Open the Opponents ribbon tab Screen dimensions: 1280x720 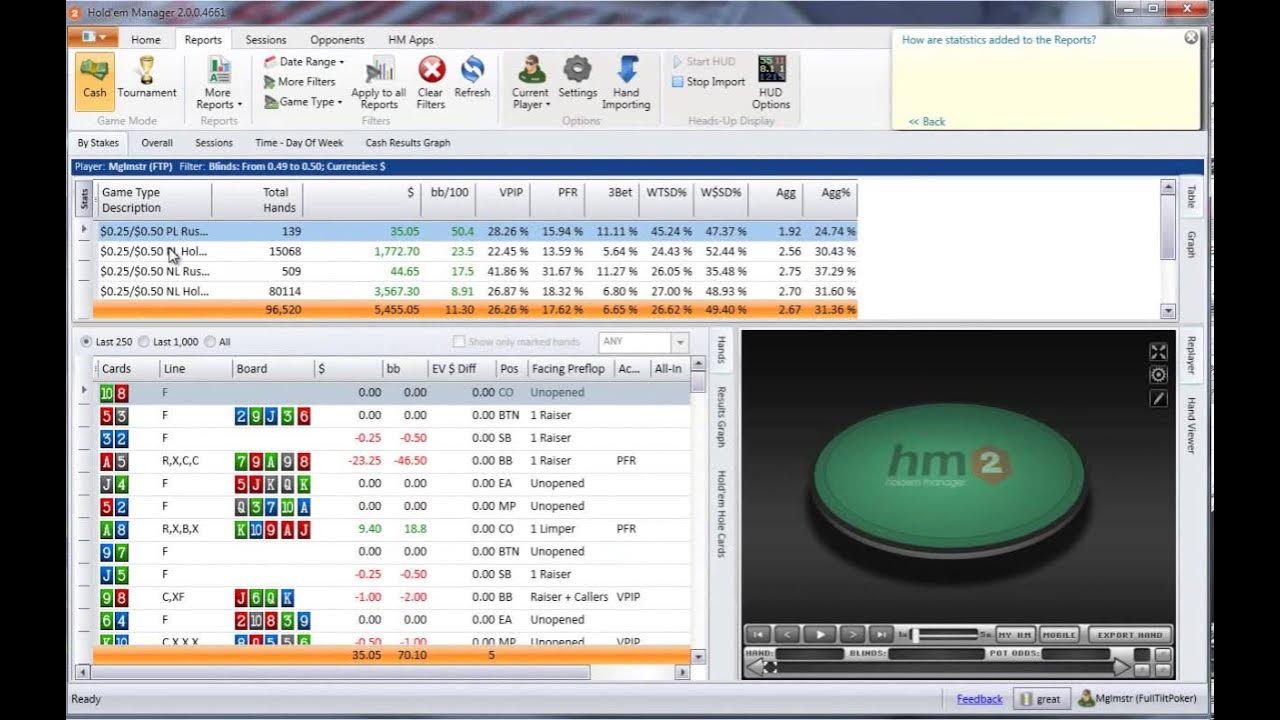tap(337, 40)
